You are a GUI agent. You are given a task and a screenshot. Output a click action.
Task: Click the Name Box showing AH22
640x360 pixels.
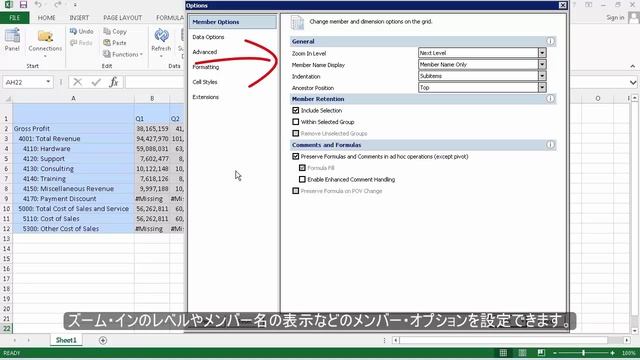[27, 82]
